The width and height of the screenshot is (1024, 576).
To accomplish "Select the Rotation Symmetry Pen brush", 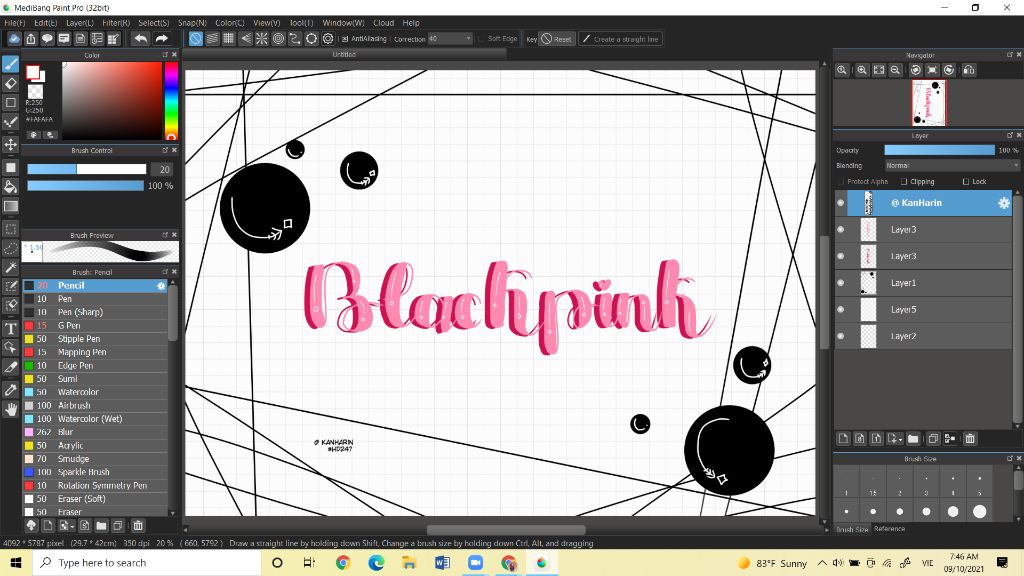I will pos(95,485).
